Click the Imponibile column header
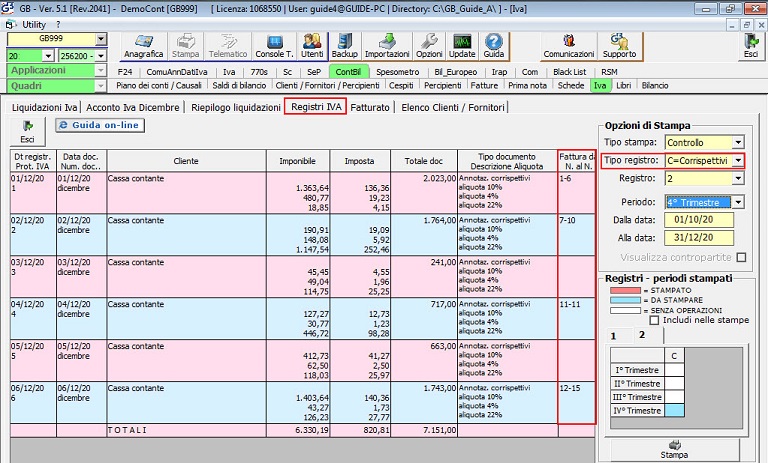This screenshot has width=768, height=463. 298,161
